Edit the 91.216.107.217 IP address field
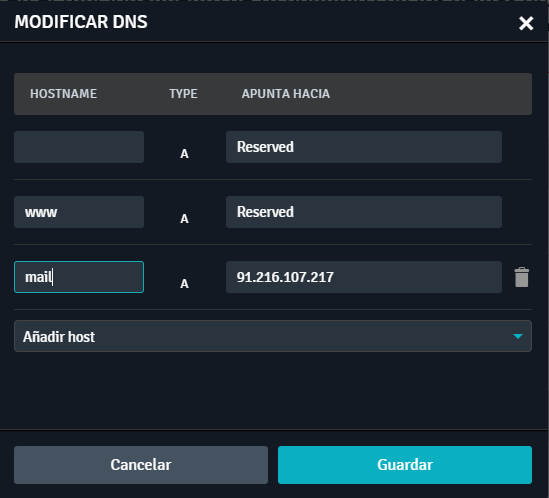 click(364, 277)
